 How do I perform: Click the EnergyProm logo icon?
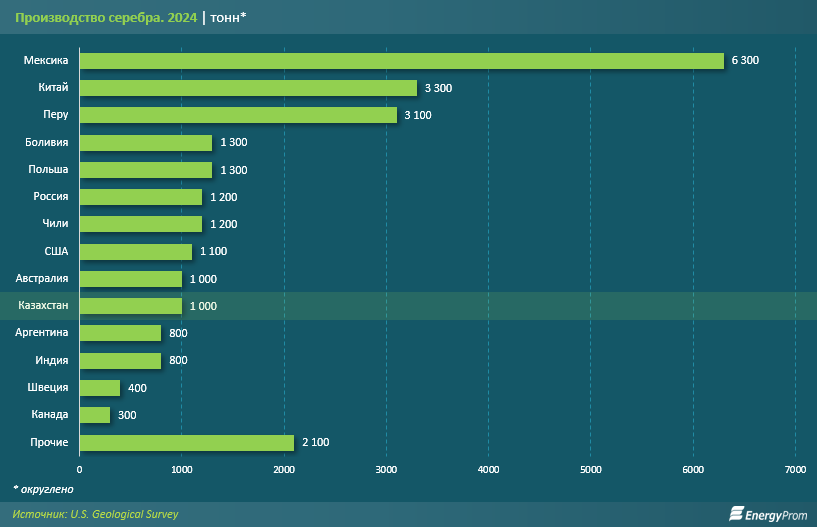click(738, 514)
